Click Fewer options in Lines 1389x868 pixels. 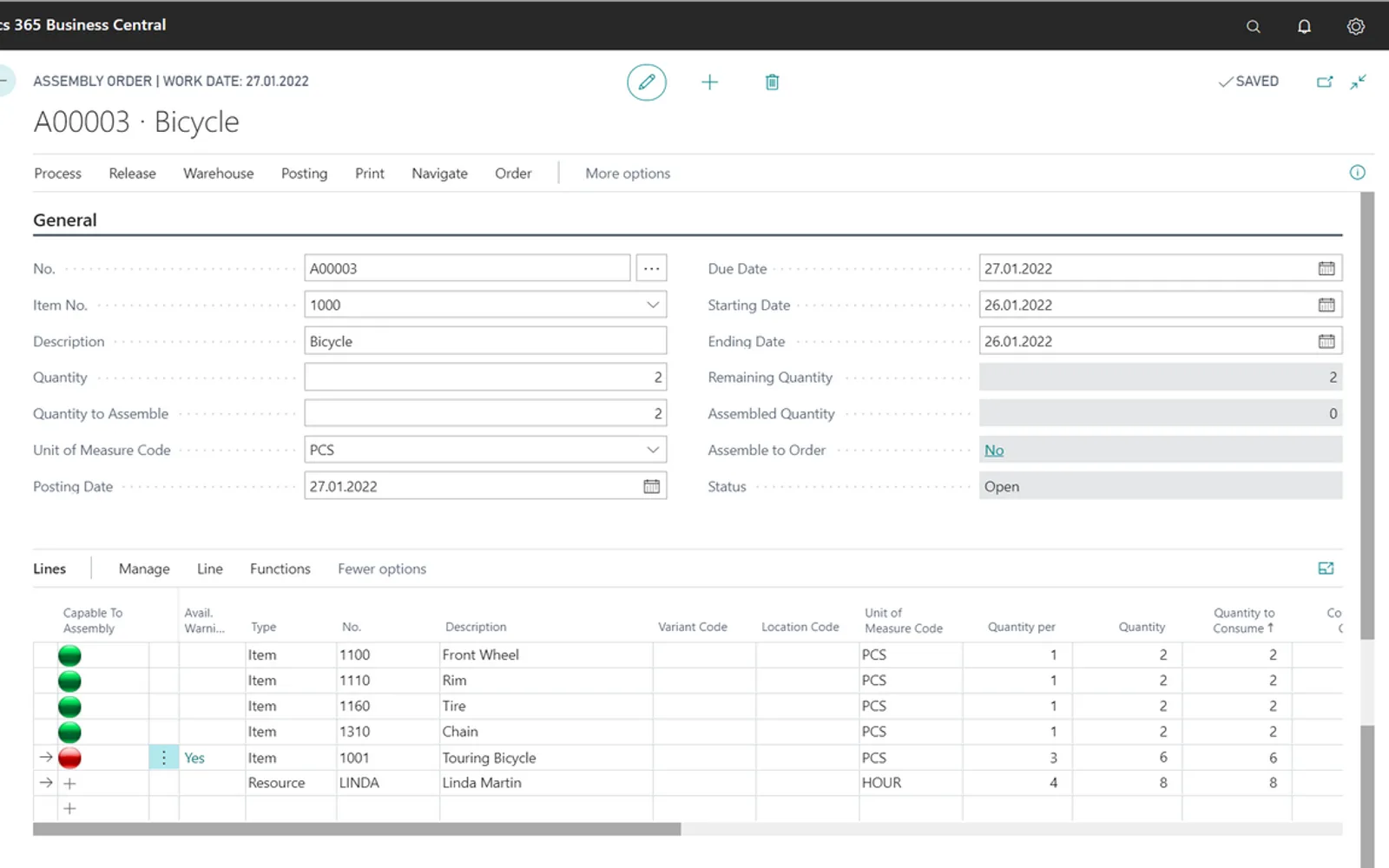382,569
